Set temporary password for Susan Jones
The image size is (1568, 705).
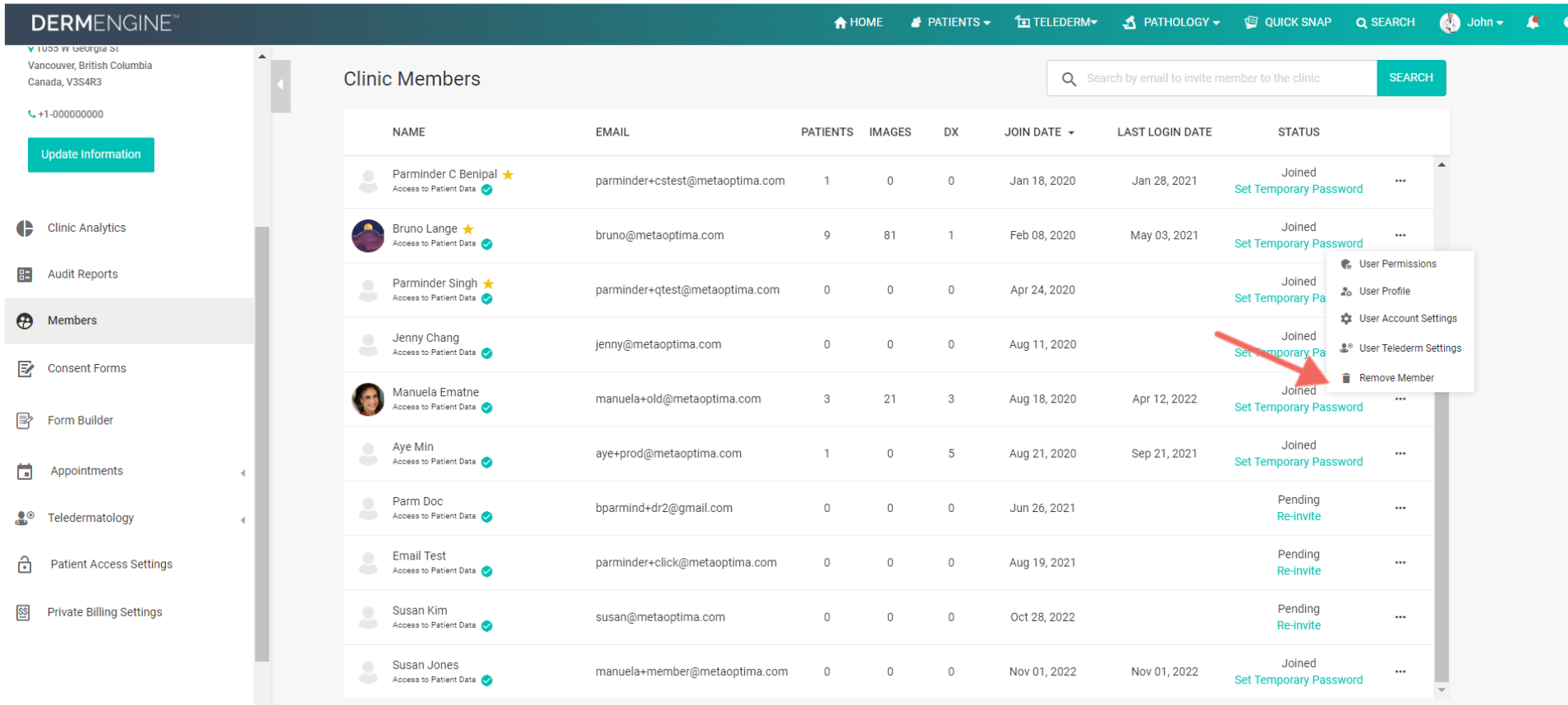1299,680
